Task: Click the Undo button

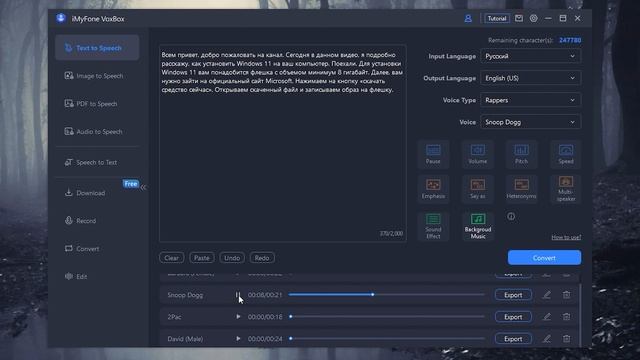Action: click(232, 258)
